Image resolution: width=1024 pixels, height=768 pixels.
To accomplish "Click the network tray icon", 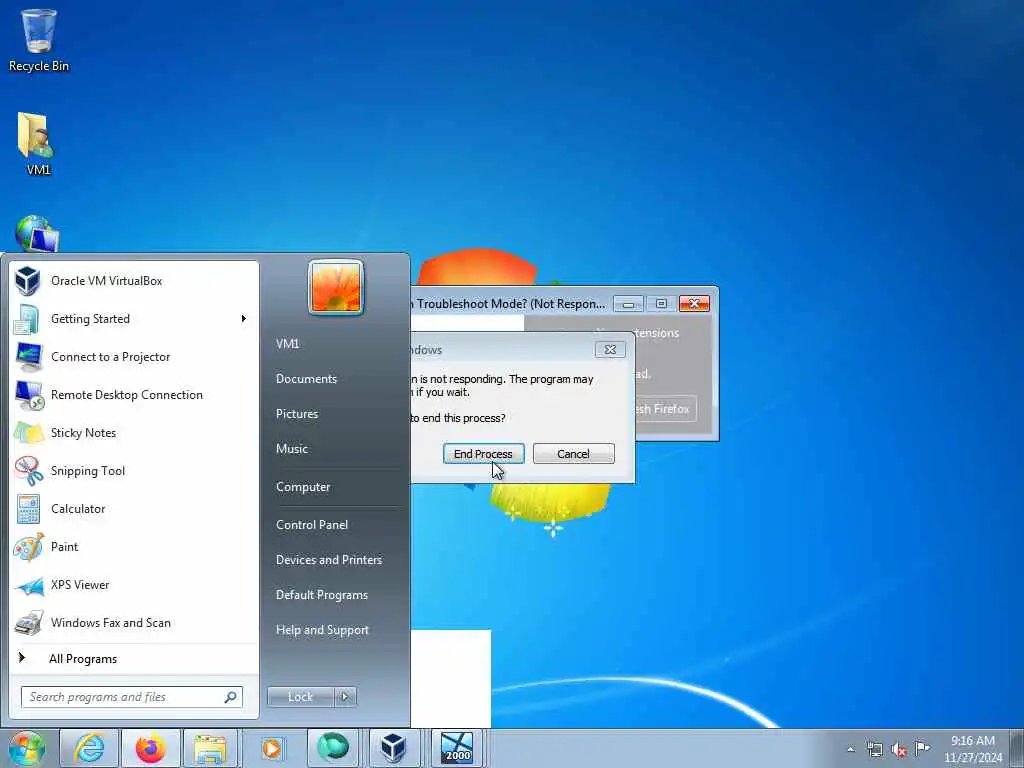I will point(874,750).
